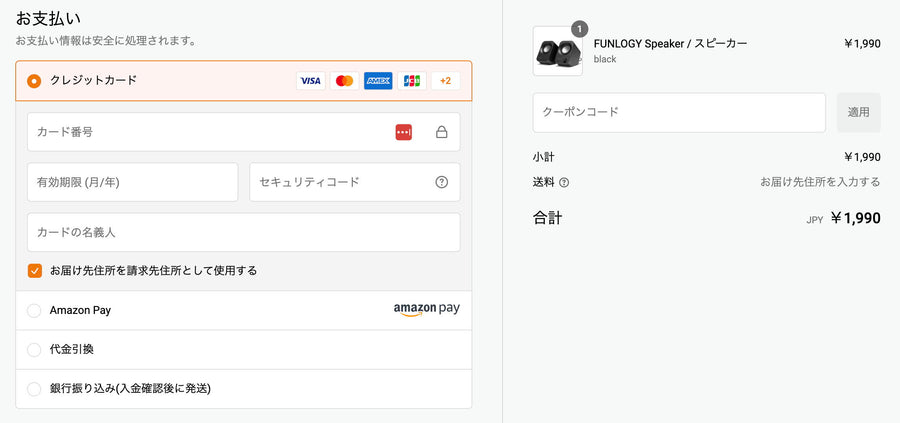Screen dimensions: 900x423
Task: Click the AMEX card icon
Action: [x=378, y=81]
